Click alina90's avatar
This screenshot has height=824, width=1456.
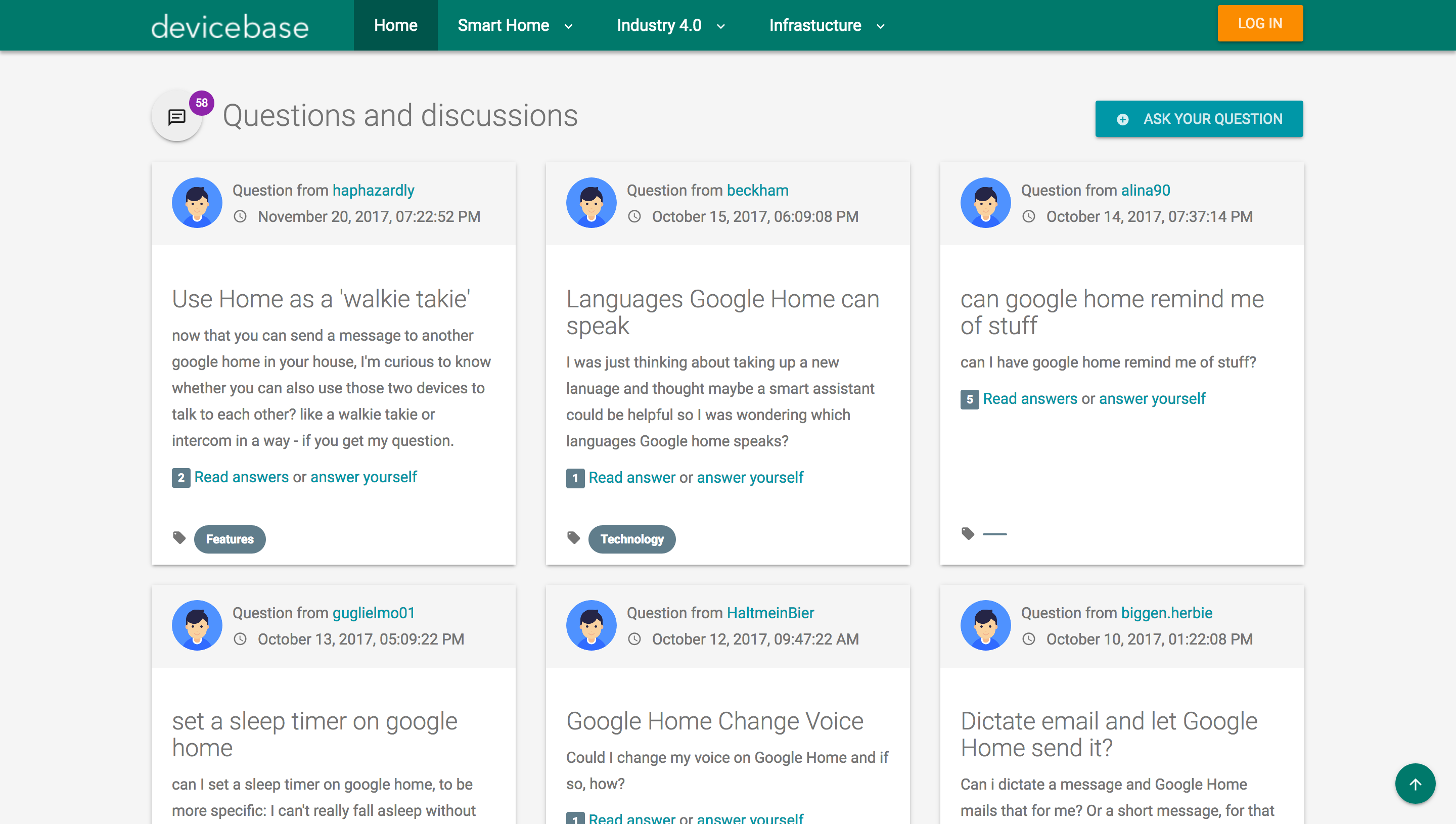coord(986,203)
